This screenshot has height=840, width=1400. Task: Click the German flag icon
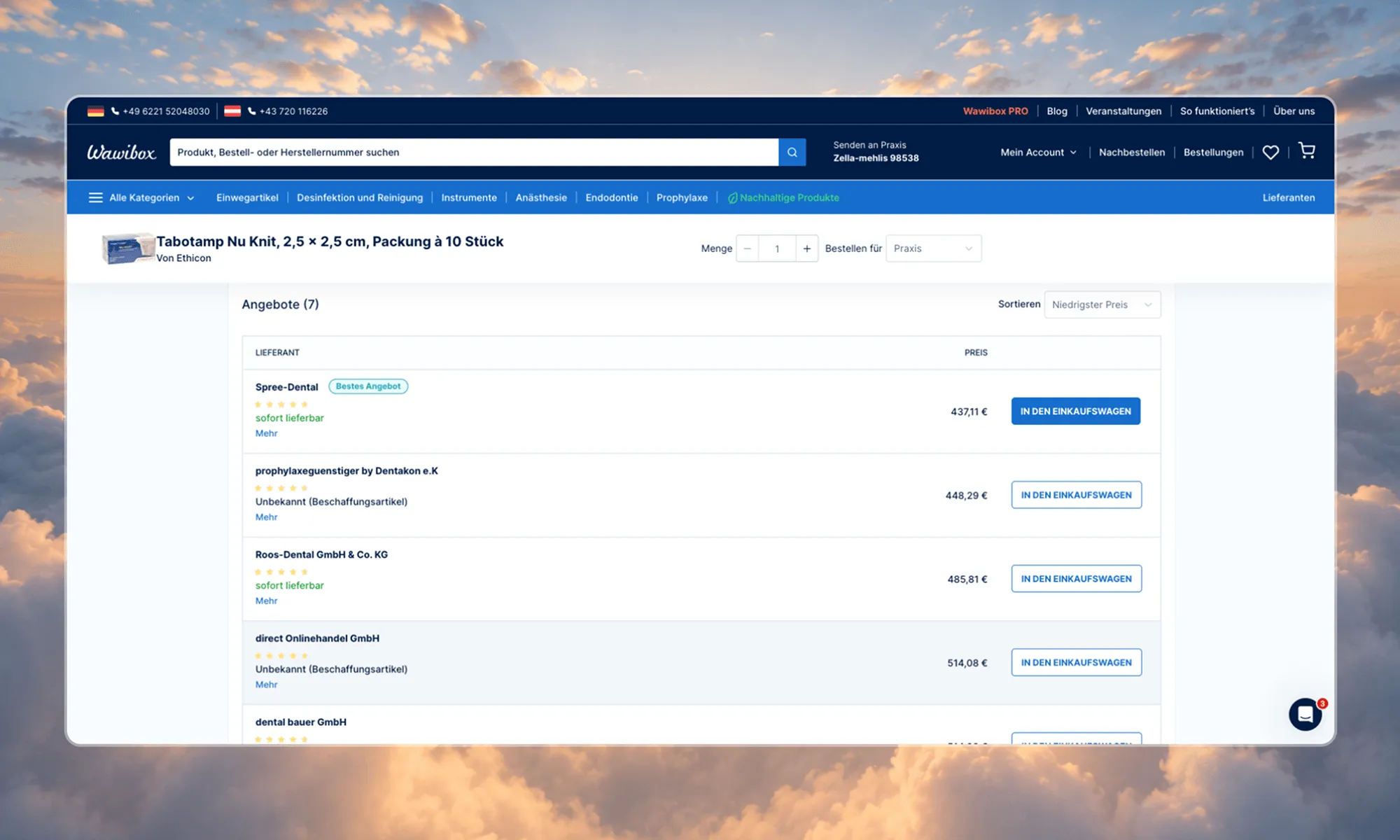click(96, 111)
